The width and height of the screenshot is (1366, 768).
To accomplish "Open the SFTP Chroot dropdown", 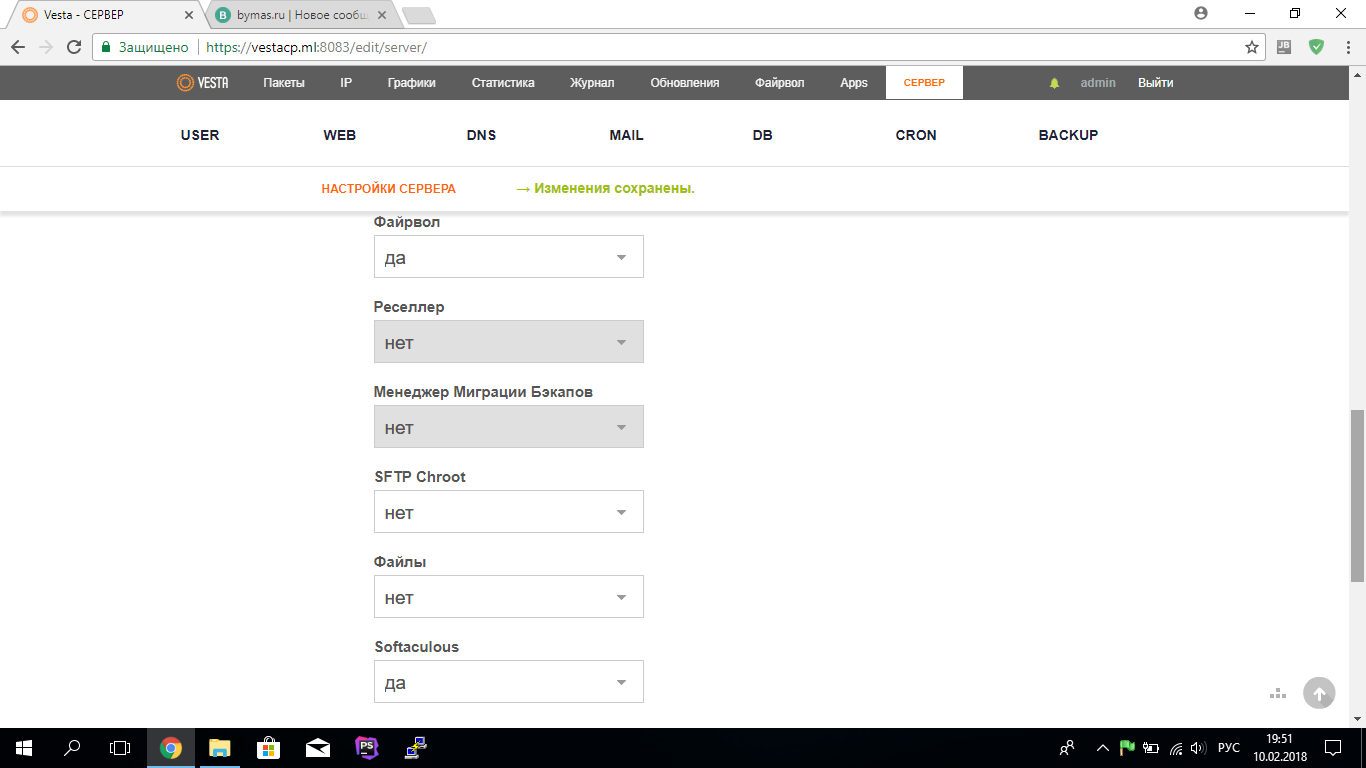I will (508, 512).
